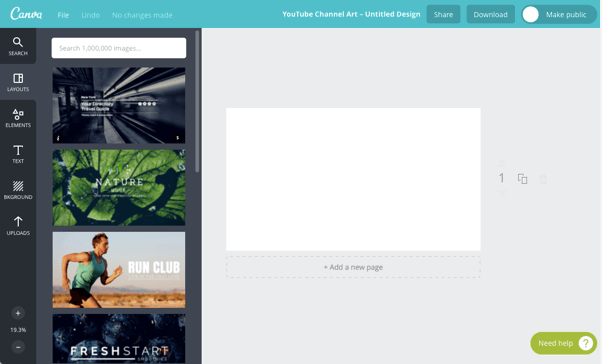Move page up with the up arrow
This screenshot has height=364, width=602.
(x=501, y=164)
